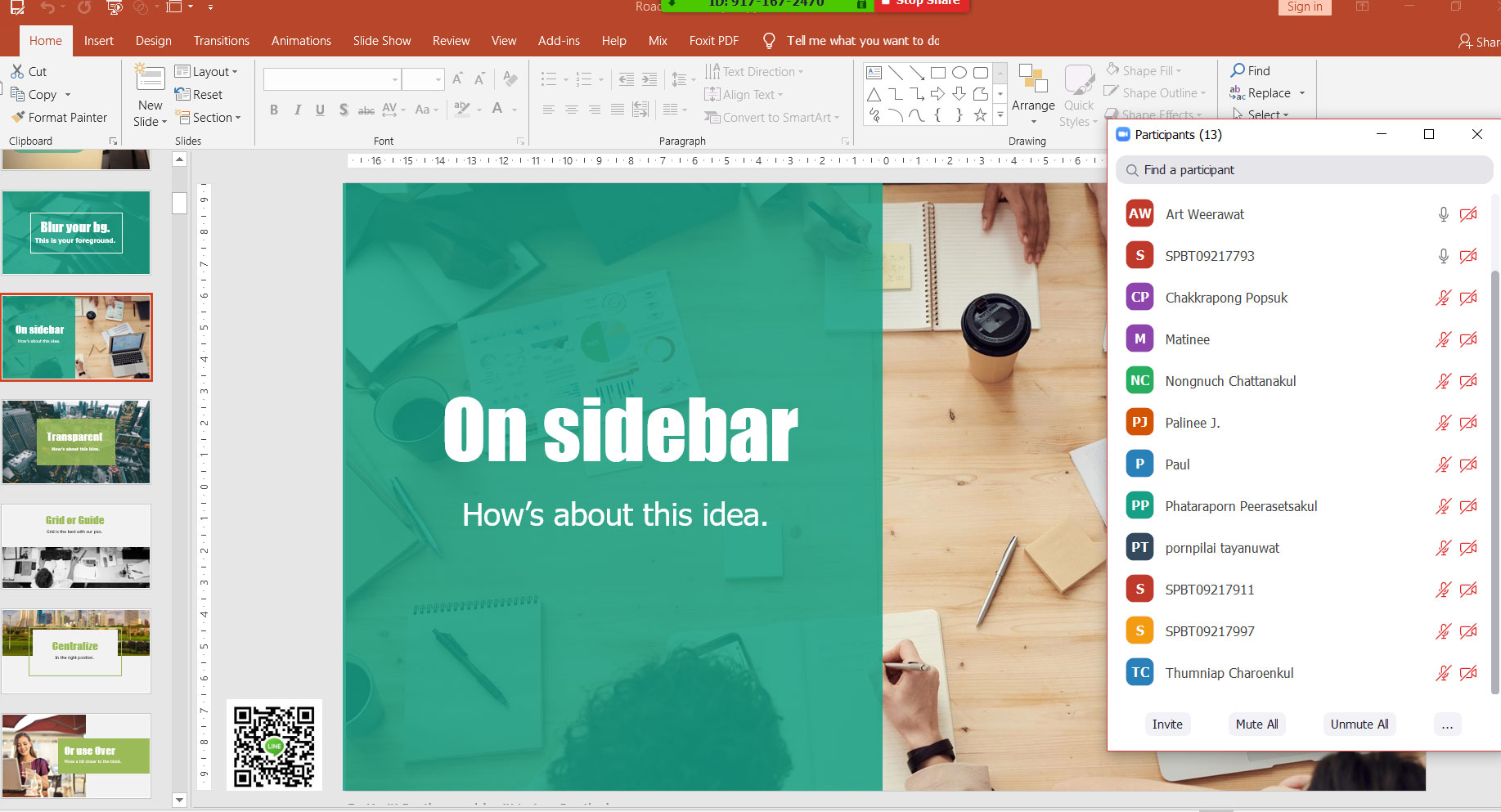Click Convert to SmartArt
1501x812 pixels.
771,118
